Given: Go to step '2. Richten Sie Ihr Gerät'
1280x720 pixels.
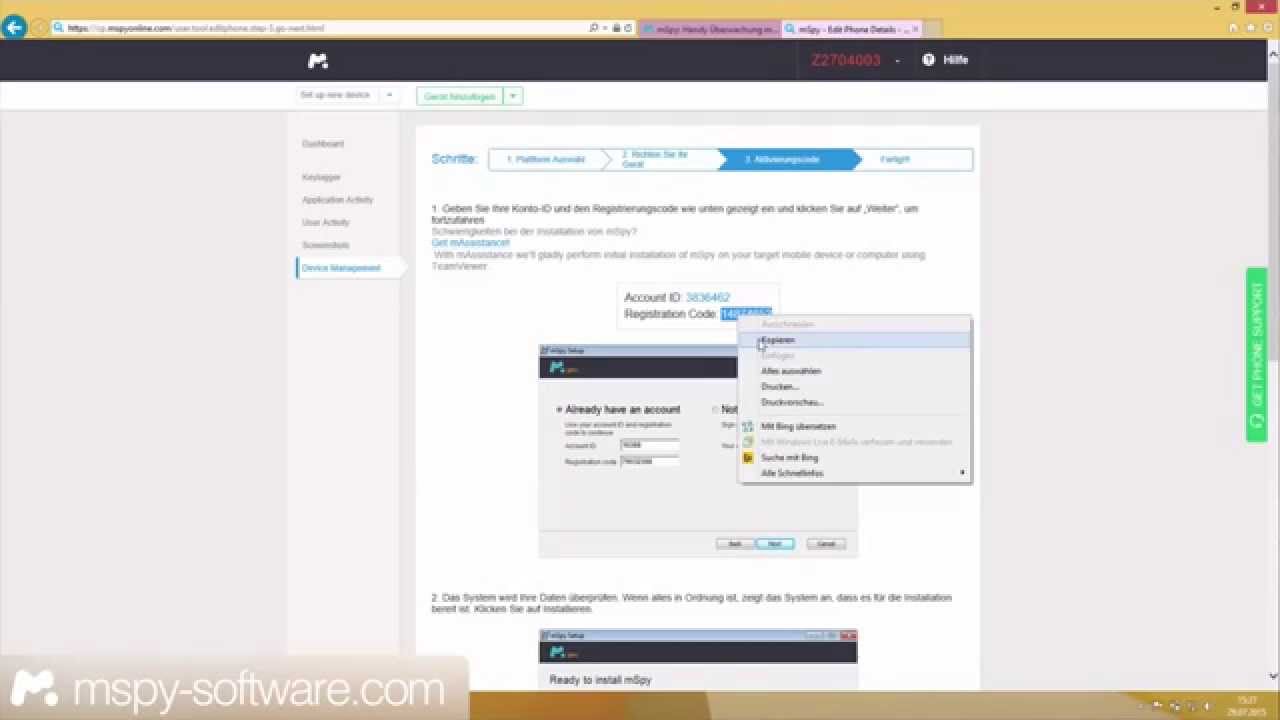Looking at the screenshot, I should [x=660, y=159].
